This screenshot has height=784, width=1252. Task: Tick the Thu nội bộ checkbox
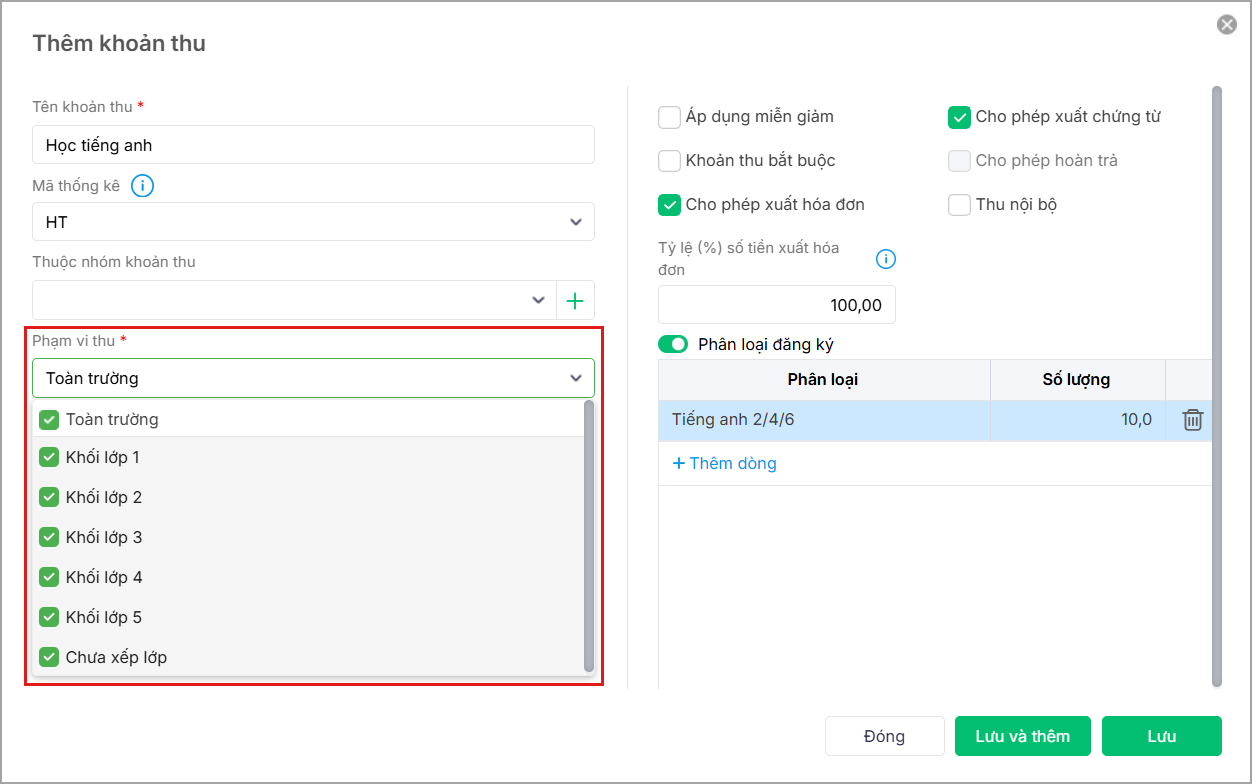coord(960,205)
